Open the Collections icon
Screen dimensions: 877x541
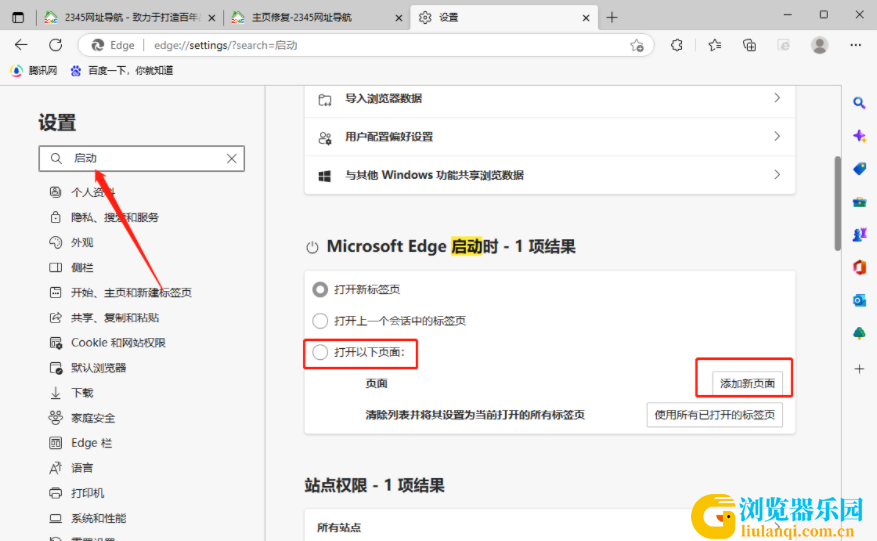[x=749, y=45]
